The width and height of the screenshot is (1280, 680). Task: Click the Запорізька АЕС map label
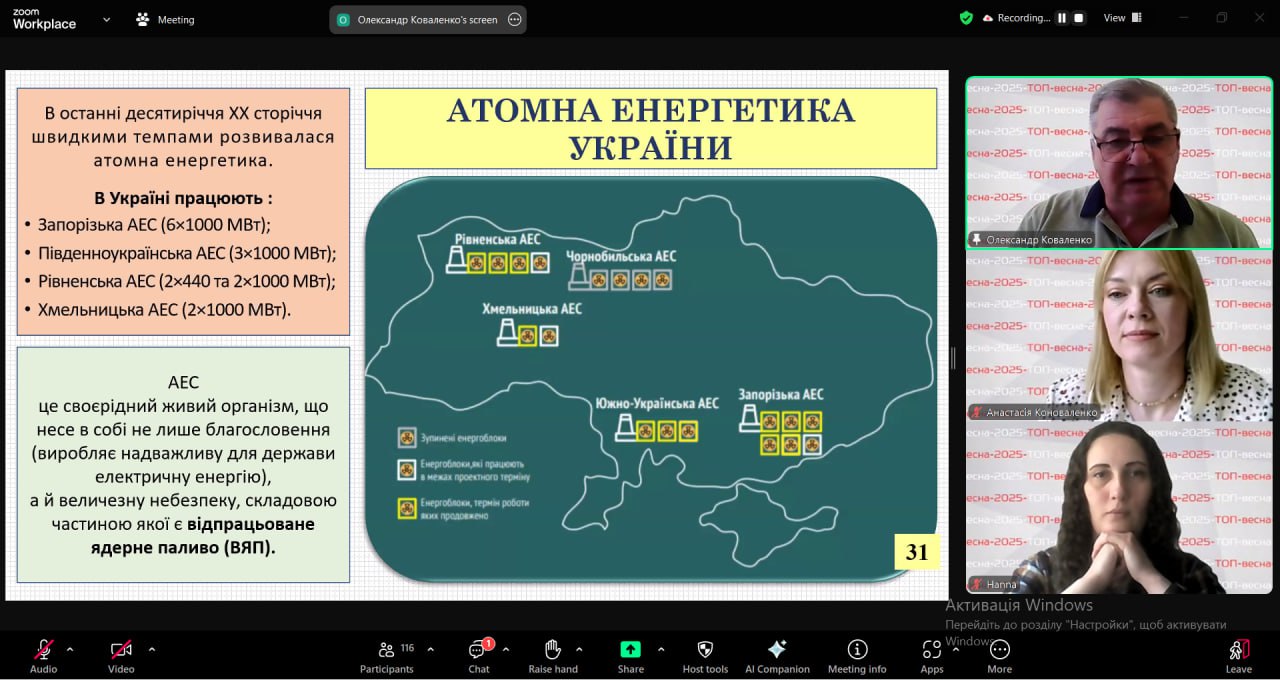tap(781, 395)
